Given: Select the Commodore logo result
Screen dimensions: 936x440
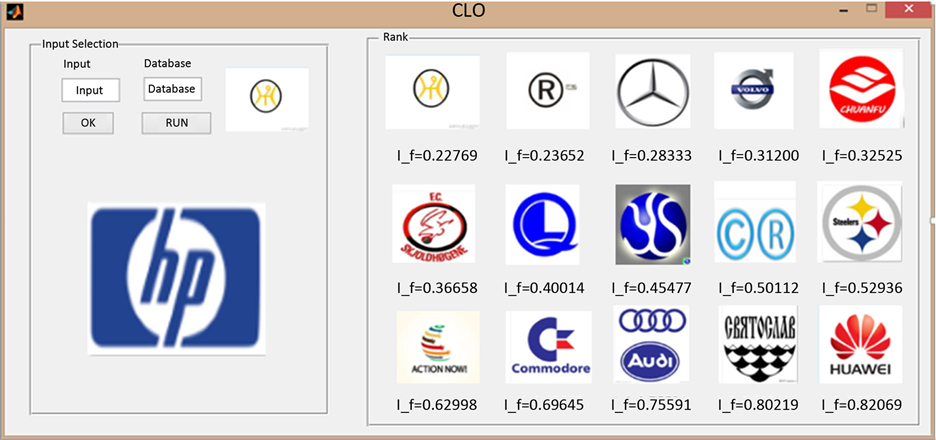Looking at the screenshot, I should [549, 345].
